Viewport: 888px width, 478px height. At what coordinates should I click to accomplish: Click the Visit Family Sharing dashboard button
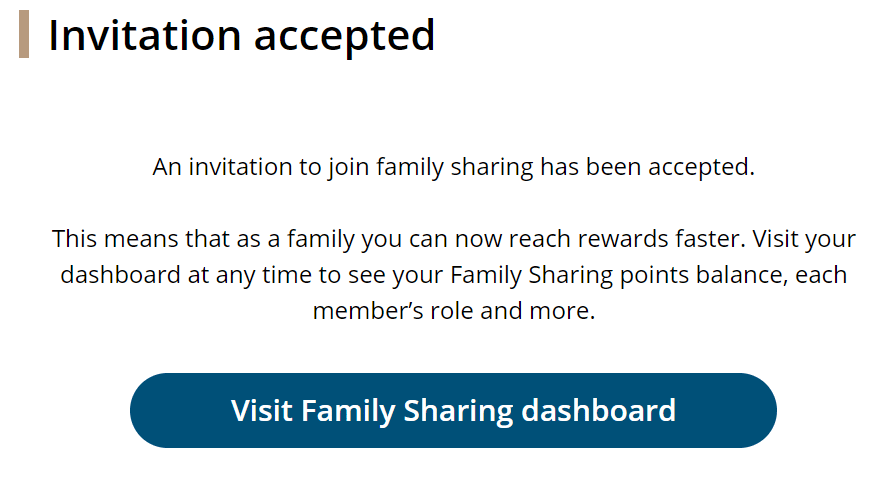tap(453, 410)
